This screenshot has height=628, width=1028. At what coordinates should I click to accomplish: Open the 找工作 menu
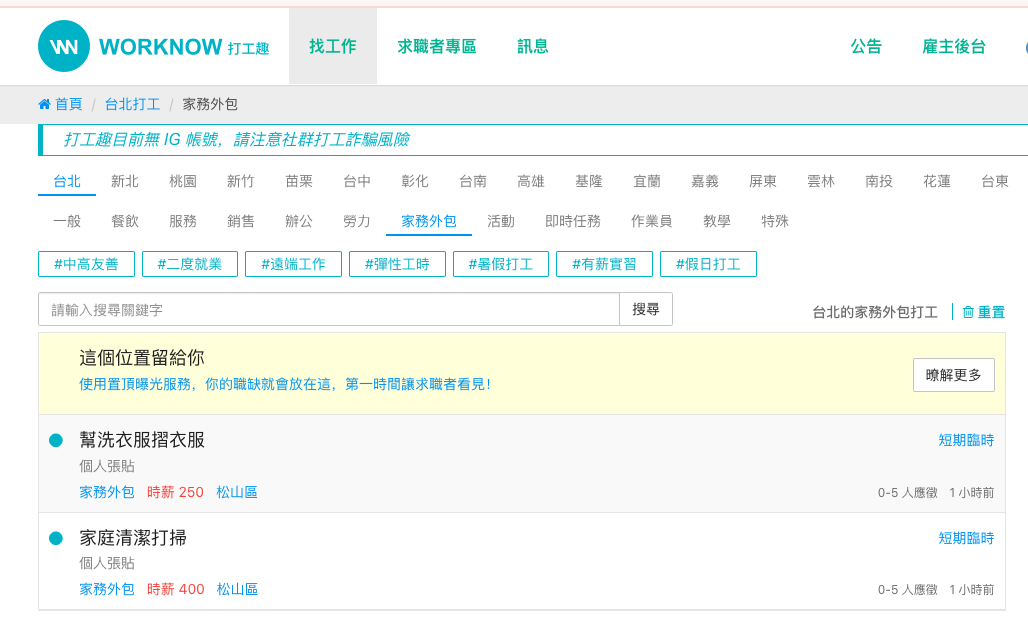point(333,46)
